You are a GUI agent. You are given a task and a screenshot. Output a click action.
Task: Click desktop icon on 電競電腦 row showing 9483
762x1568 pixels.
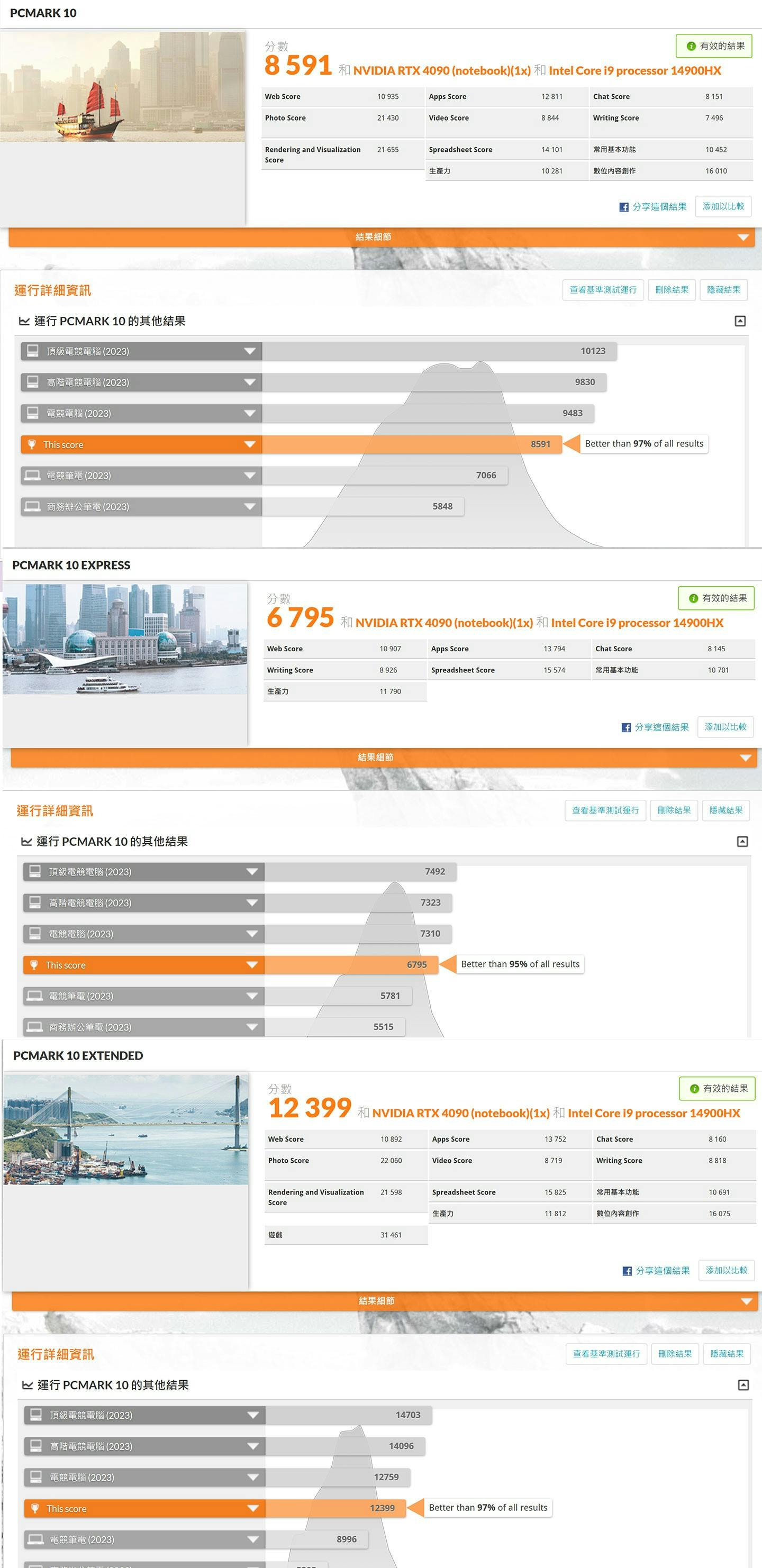click(x=33, y=413)
